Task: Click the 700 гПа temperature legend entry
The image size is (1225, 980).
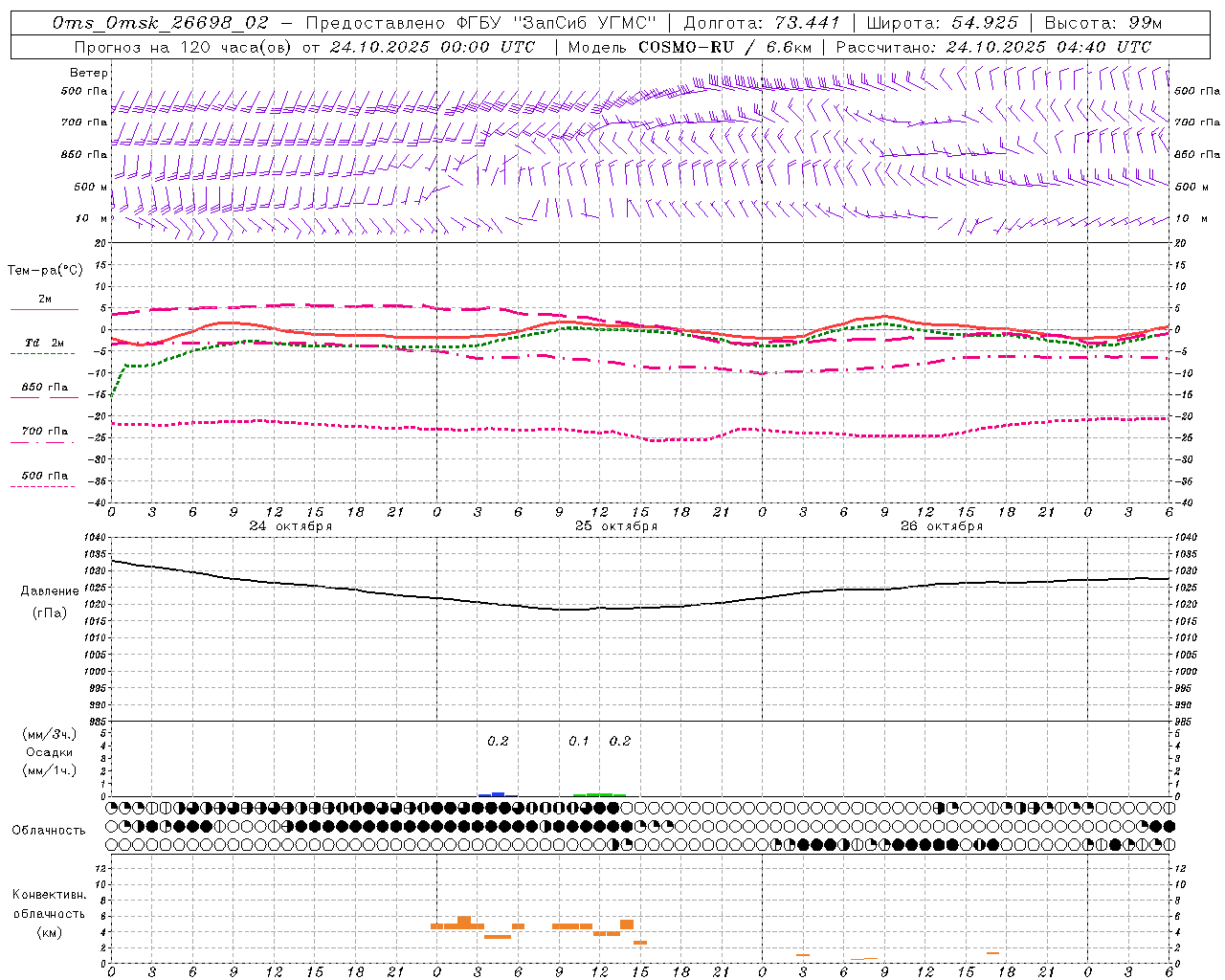Action: 44,432
